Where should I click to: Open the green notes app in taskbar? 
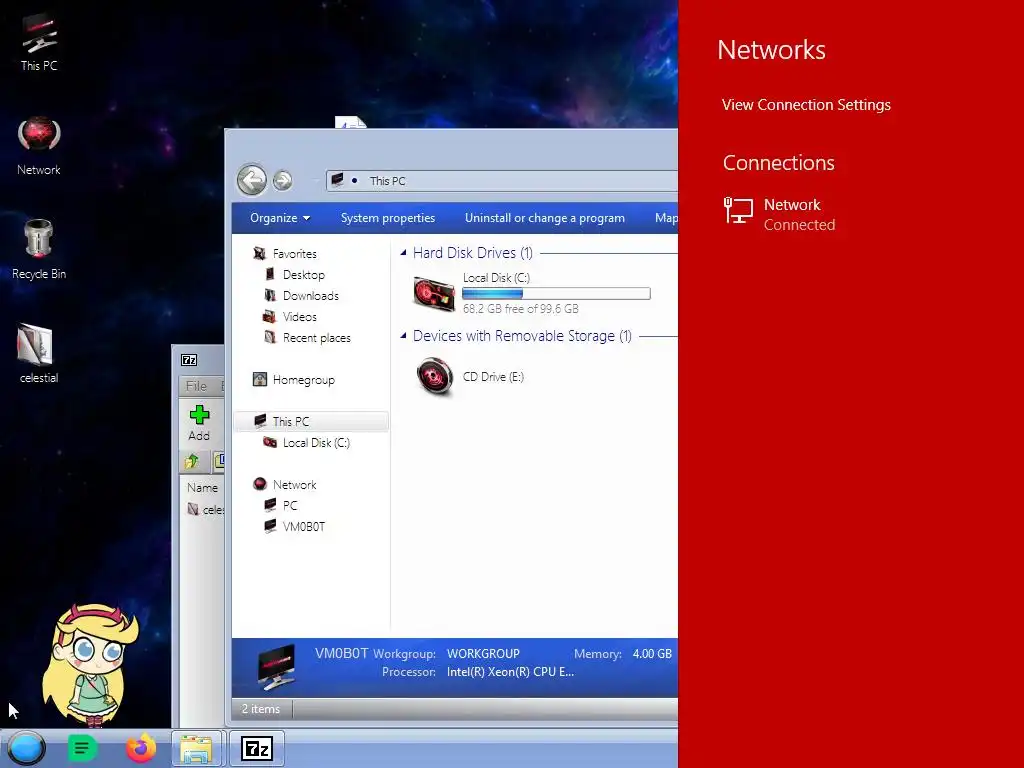click(x=82, y=748)
